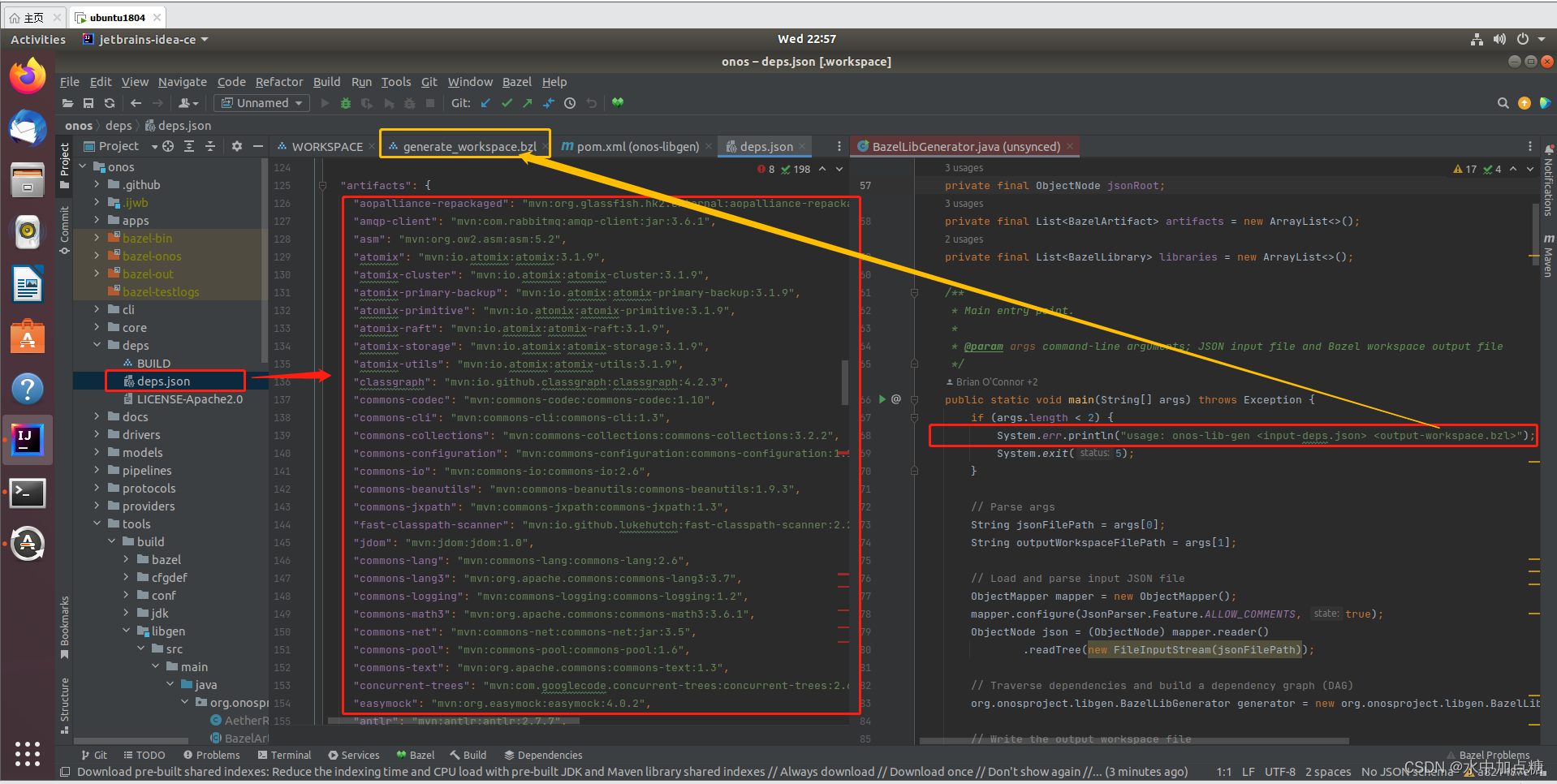The image size is (1557, 784).
Task: Click the Open file toolbar icon
Action: (x=68, y=103)
